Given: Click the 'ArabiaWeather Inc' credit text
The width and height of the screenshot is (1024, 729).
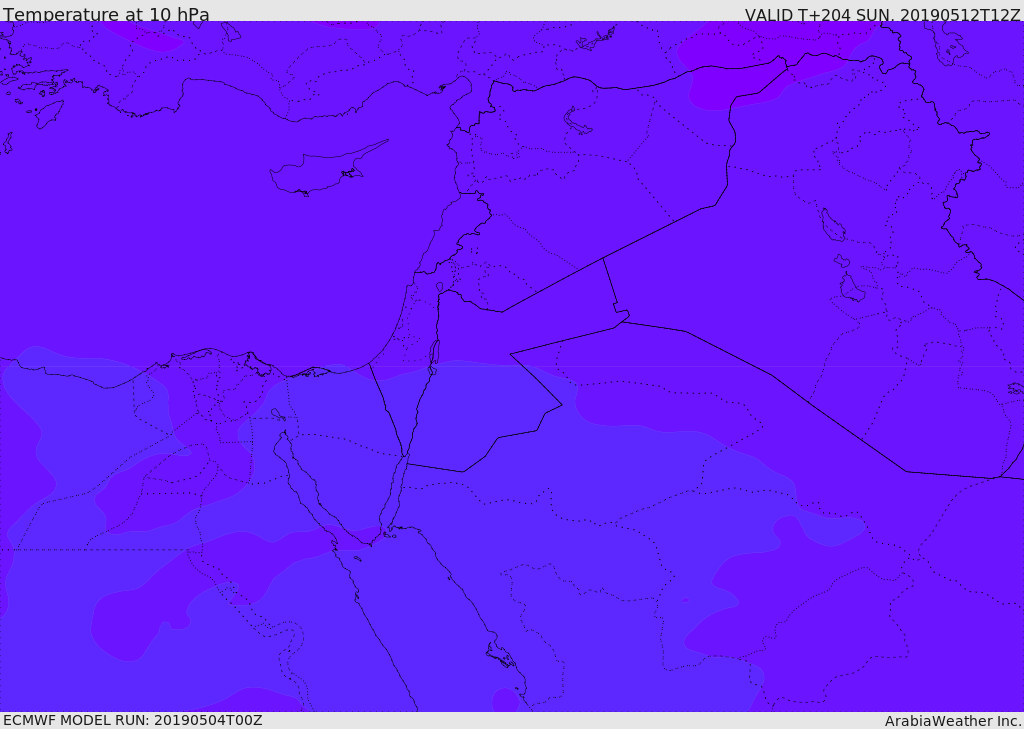Looking at the screenshot, I should pos(953,721).
